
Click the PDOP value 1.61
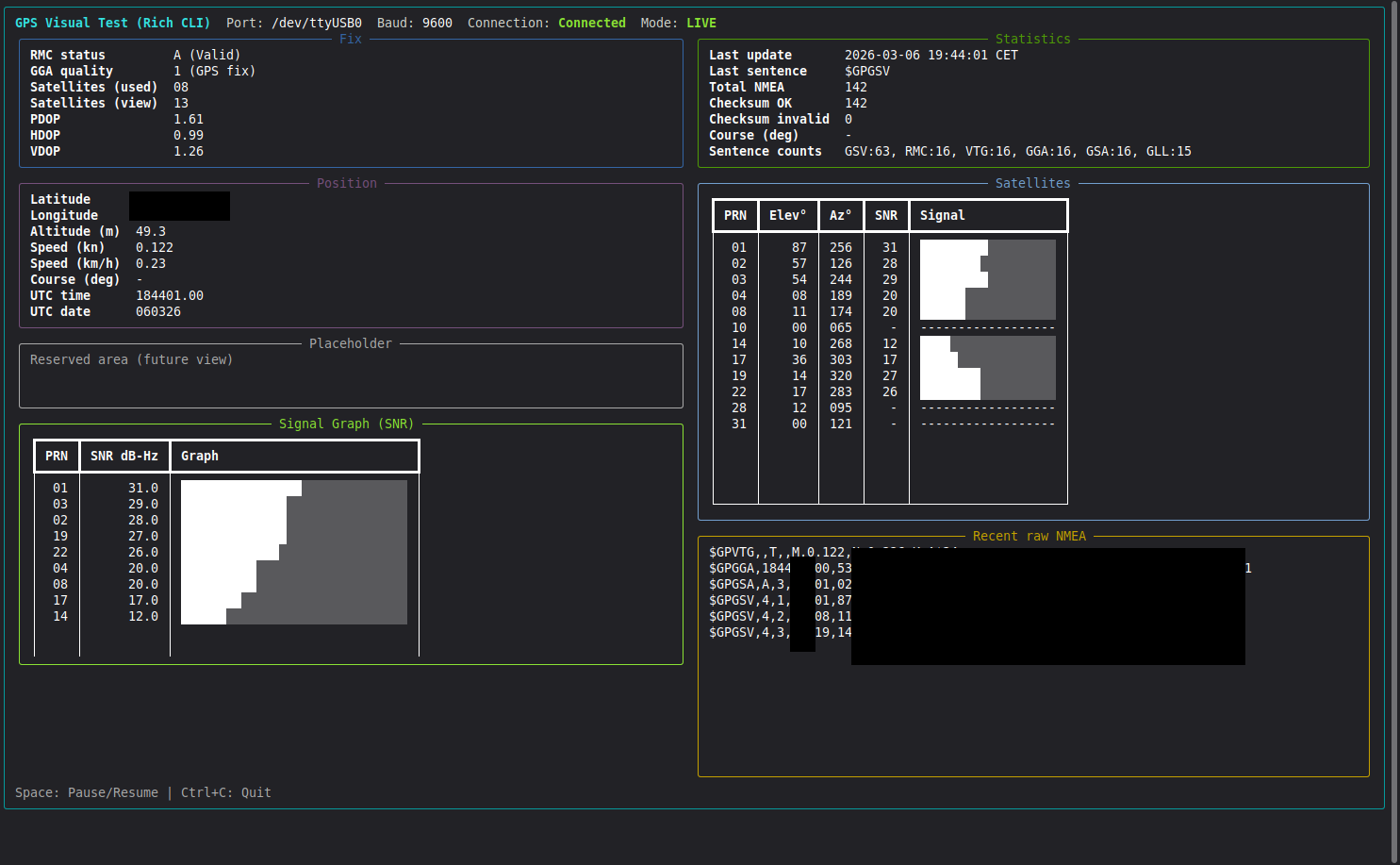point(189,119)
